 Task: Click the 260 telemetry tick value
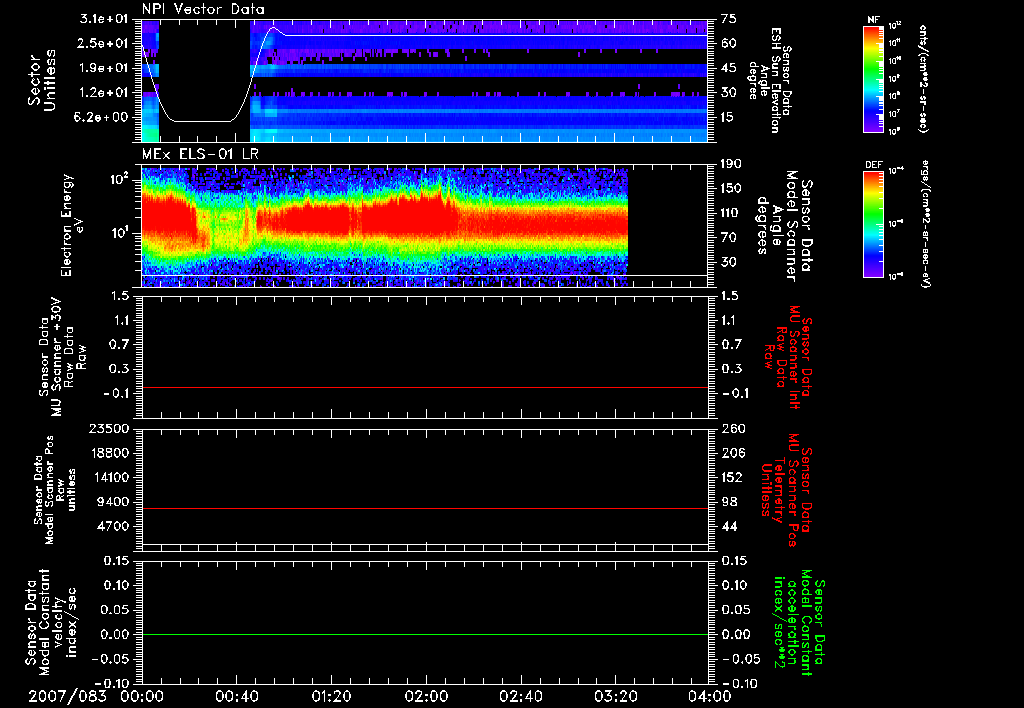point(732,429)
